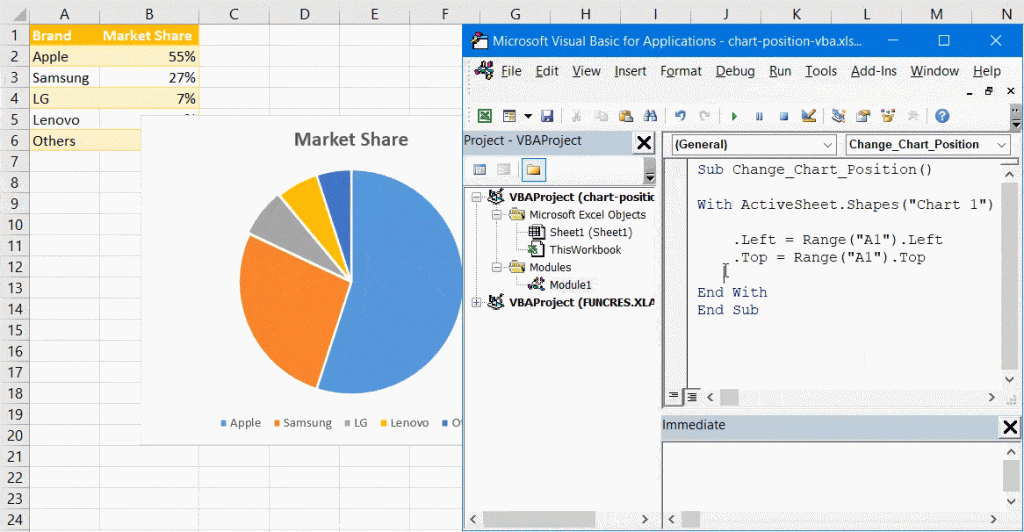
Task: Run the macro with the green play icon
Action: click(x=734, y=116)
